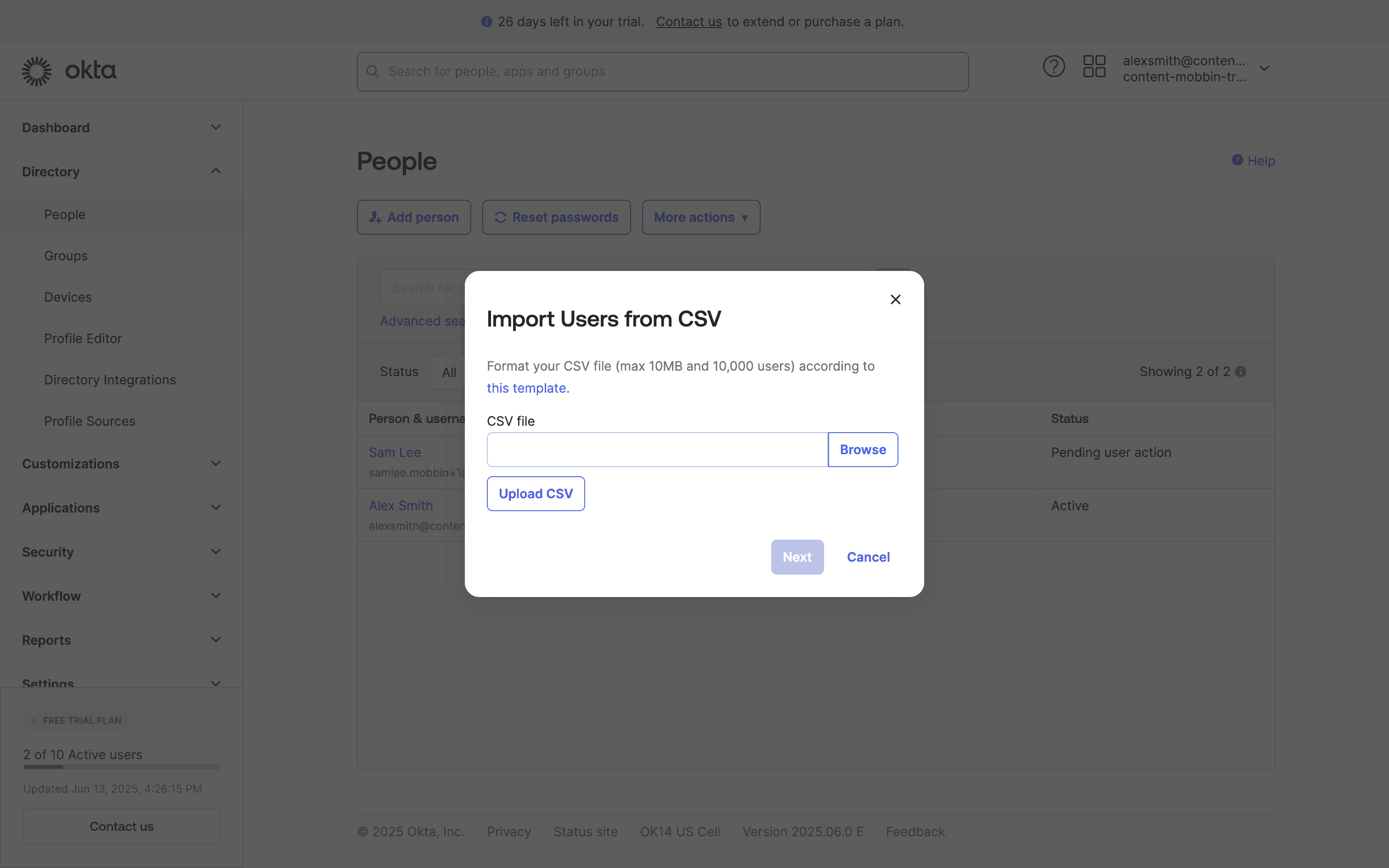Click the trial info icon in banner
The width and height of the screenshot is (1389, 868).
click(487, 22)
